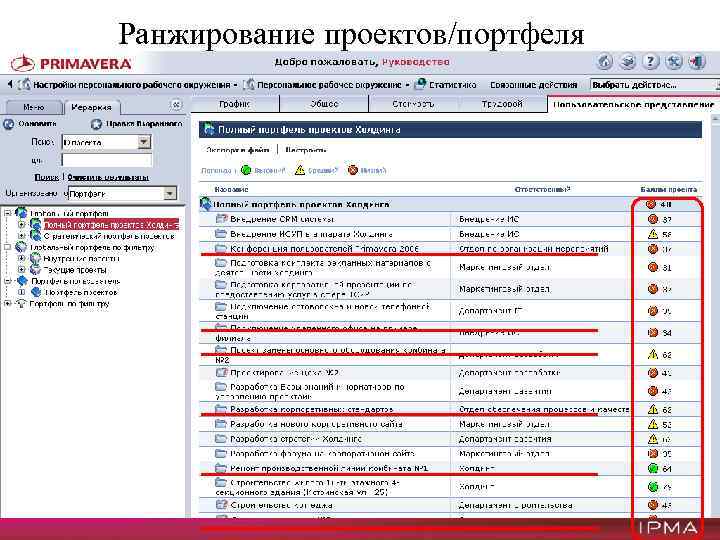Click the Ответственный column header
Screen dimensions: 720x540
click(542, 189)
